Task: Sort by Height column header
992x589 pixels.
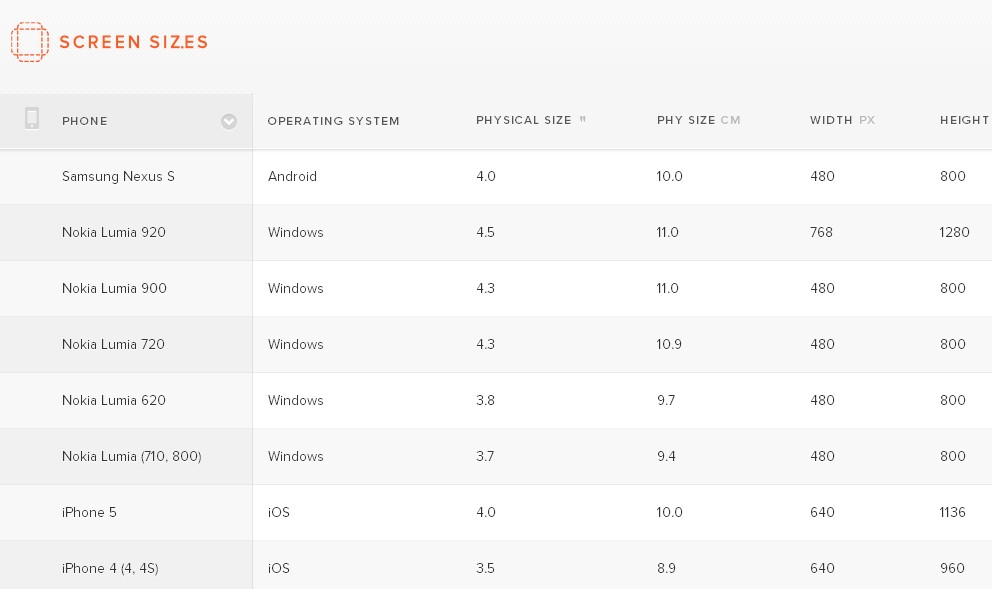Action: click(964, 120)
